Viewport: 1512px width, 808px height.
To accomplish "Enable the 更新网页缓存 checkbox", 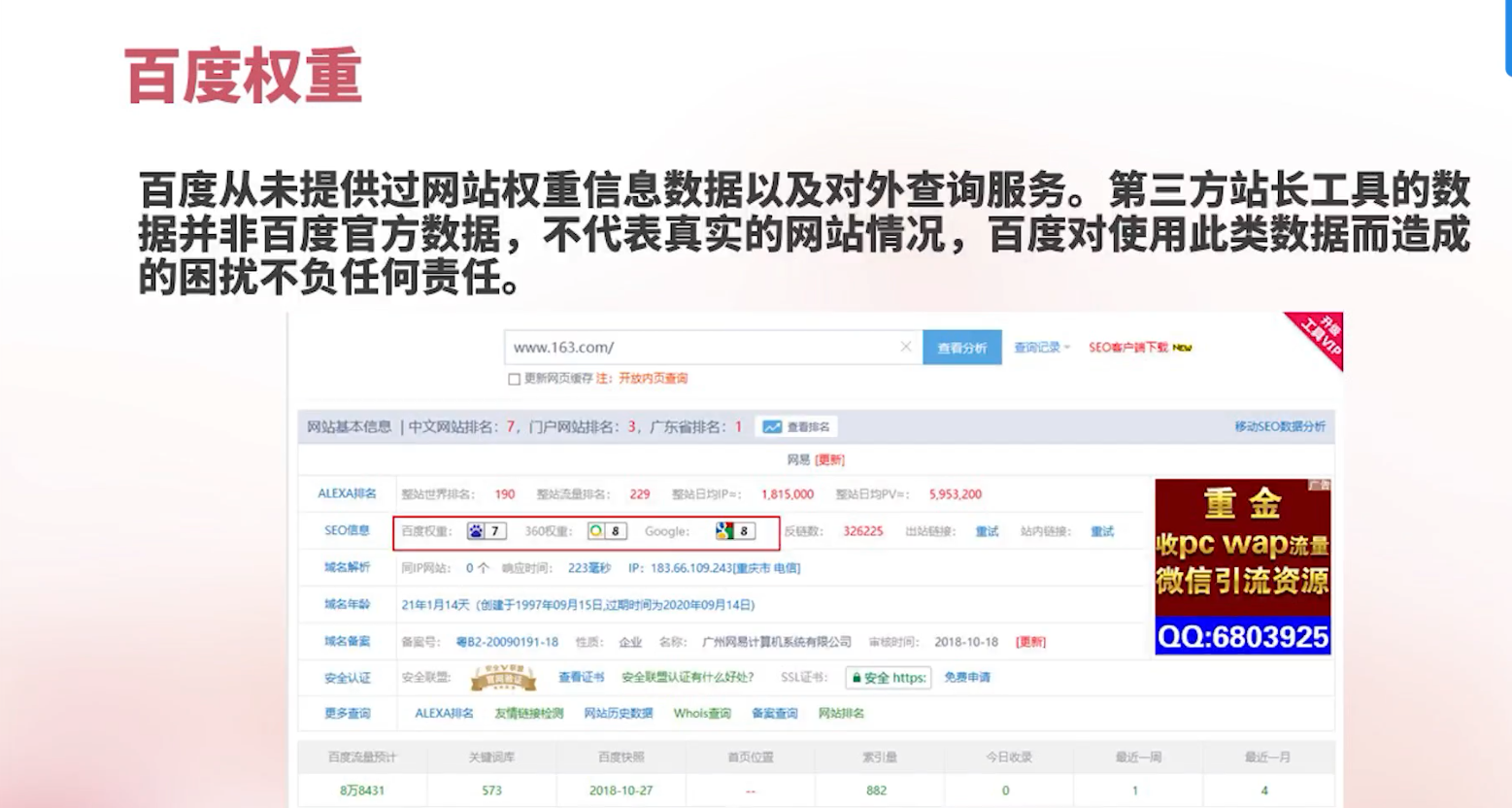I will [514, 379].
